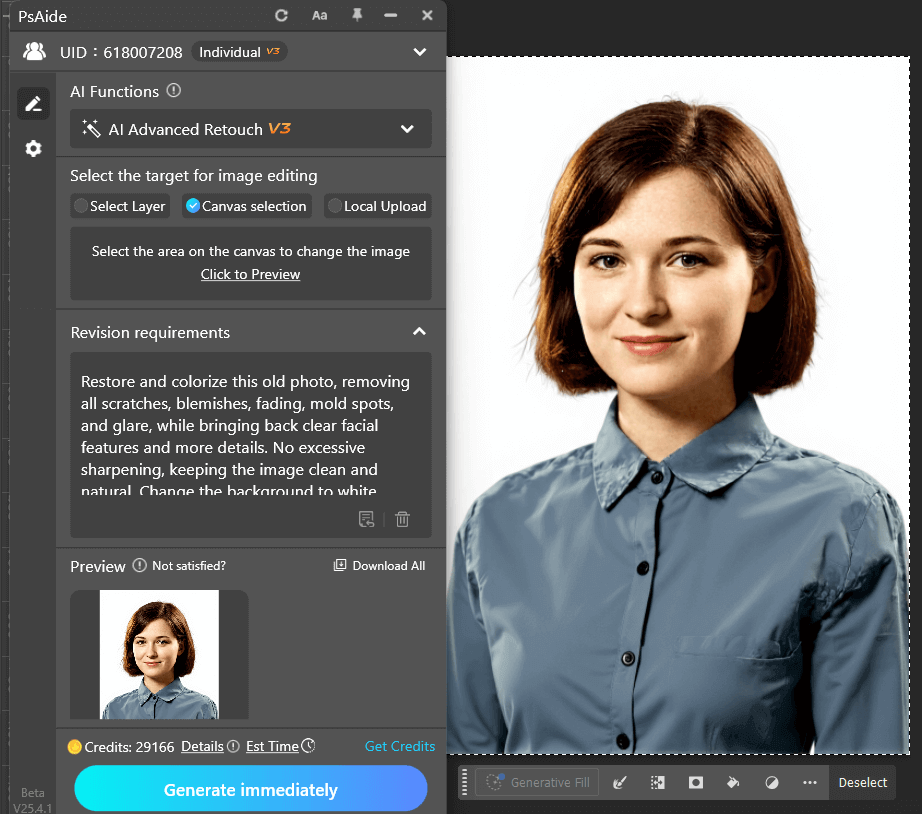The width and height of the screenshot is (922, 814).
Task: Select the brush icon in the contextual taskbar
Action: 620,782
